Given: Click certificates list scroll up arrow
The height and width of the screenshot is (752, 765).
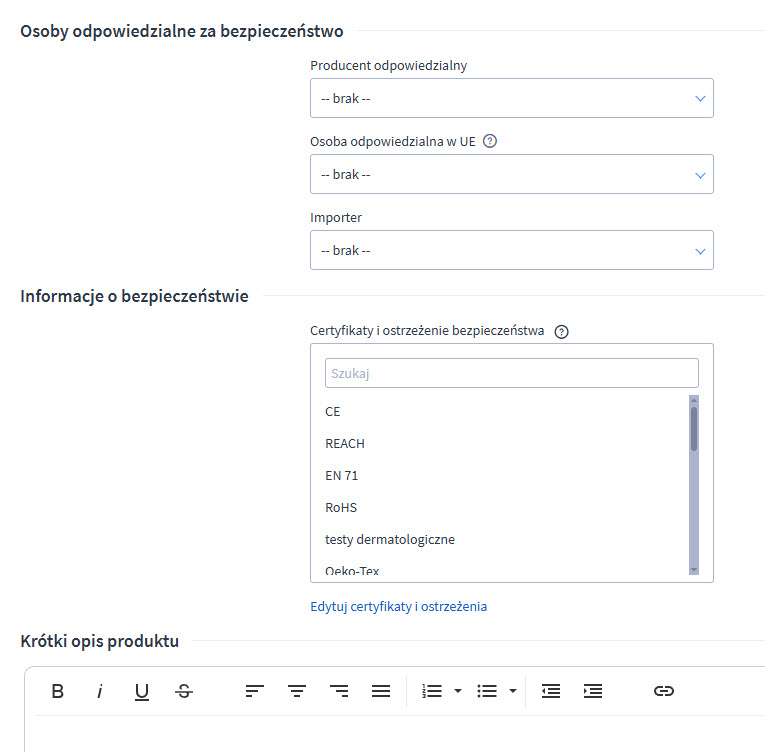Looking at the screenshot, I should coord(694,400).
